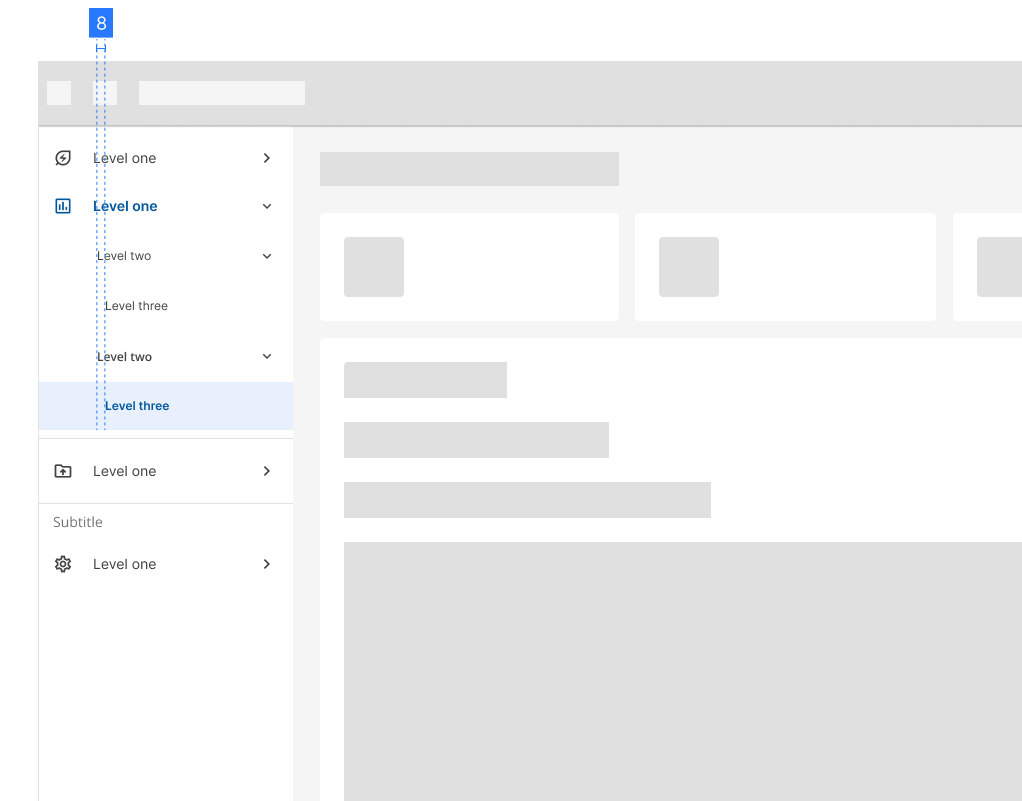Click the thumbnail in the first card
This screenshot has width=1022, height=801.
click(x=374, y=267)
